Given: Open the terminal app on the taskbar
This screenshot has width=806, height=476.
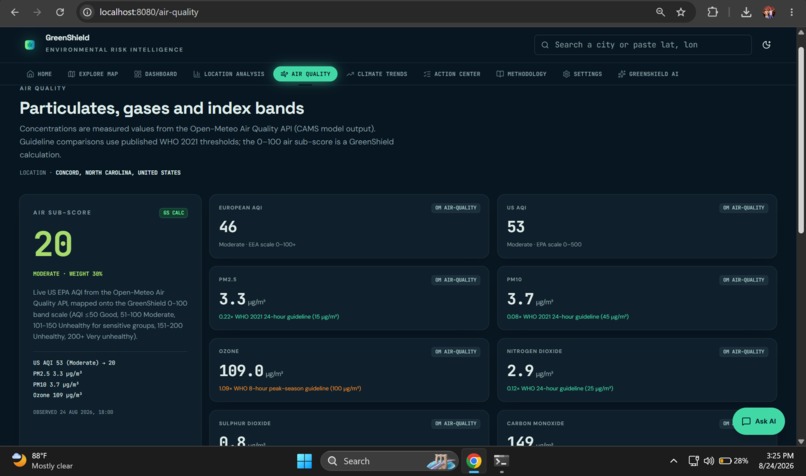Looking at the screenshot, I should pyautogui.click(x=501, y=461).
